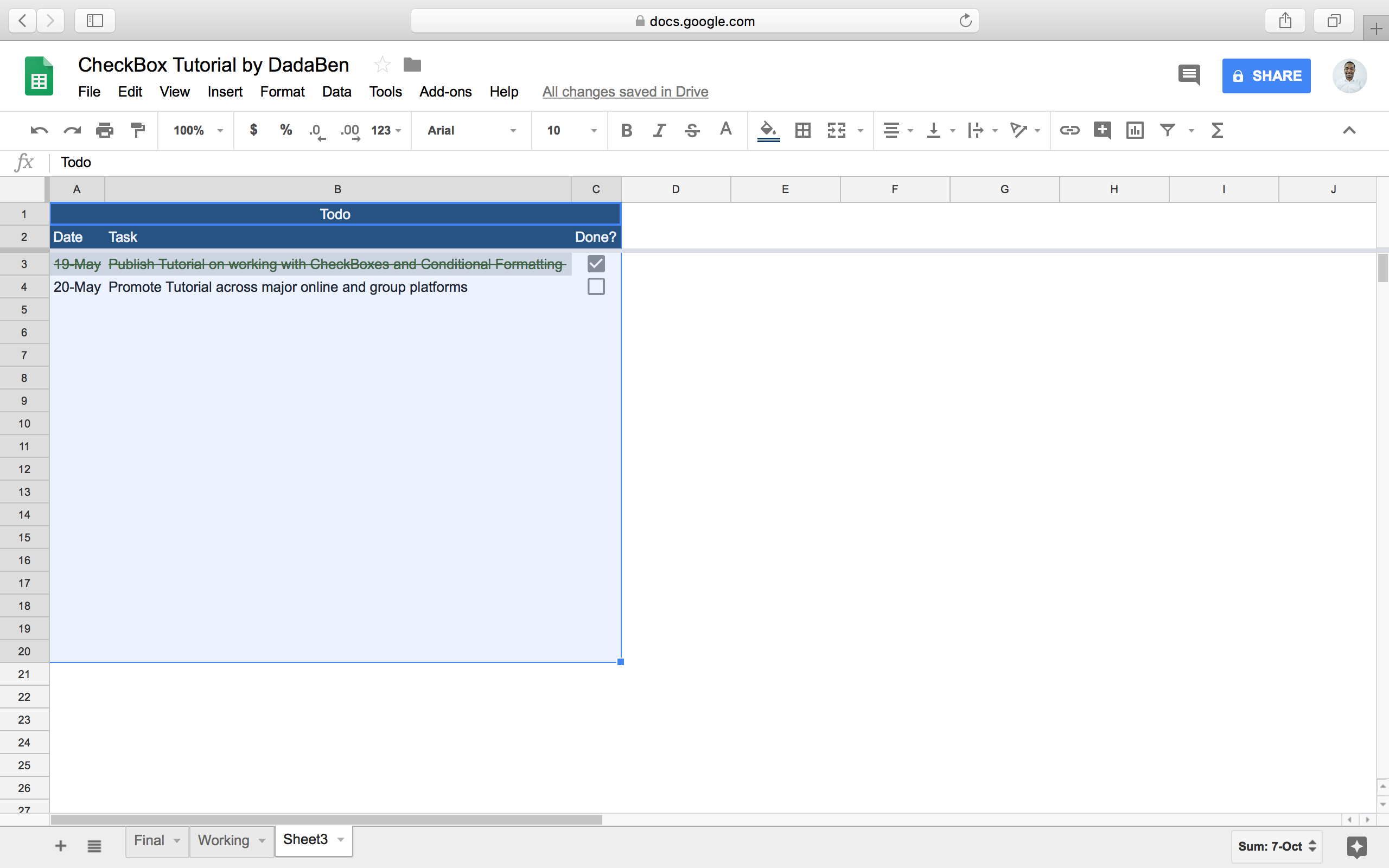This screenshot has height=868, width=1389.
Task: Format as currency with dollar icon
Action: click(253, 130)
